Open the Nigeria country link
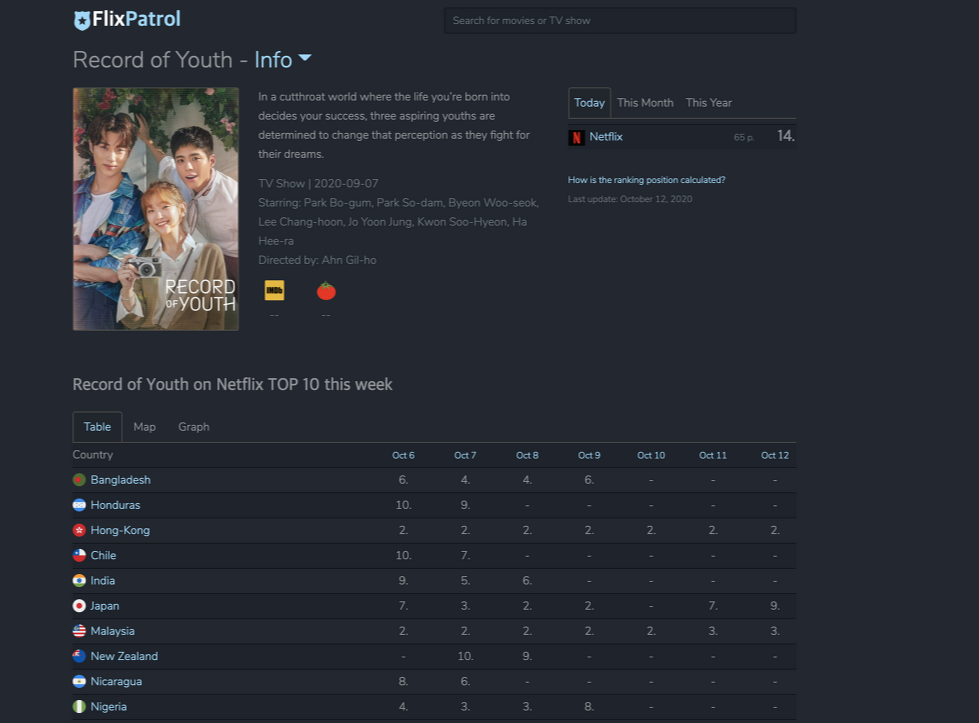 pyautogui.click(x=109, y=707)
